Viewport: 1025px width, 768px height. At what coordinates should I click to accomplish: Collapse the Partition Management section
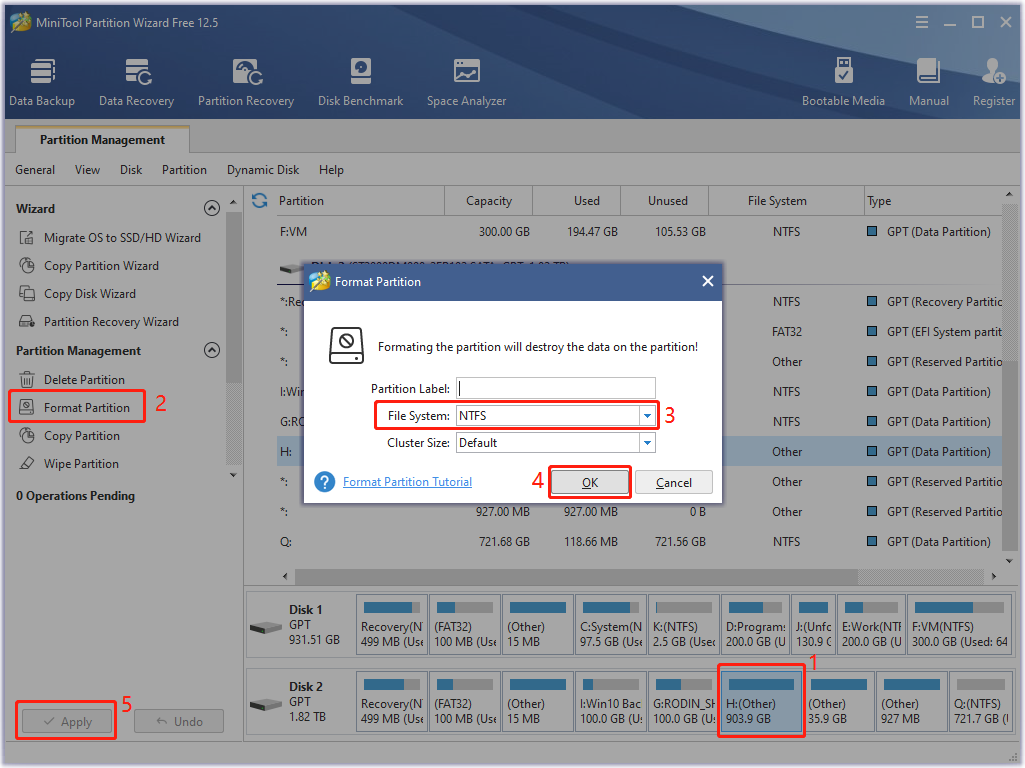212,350
